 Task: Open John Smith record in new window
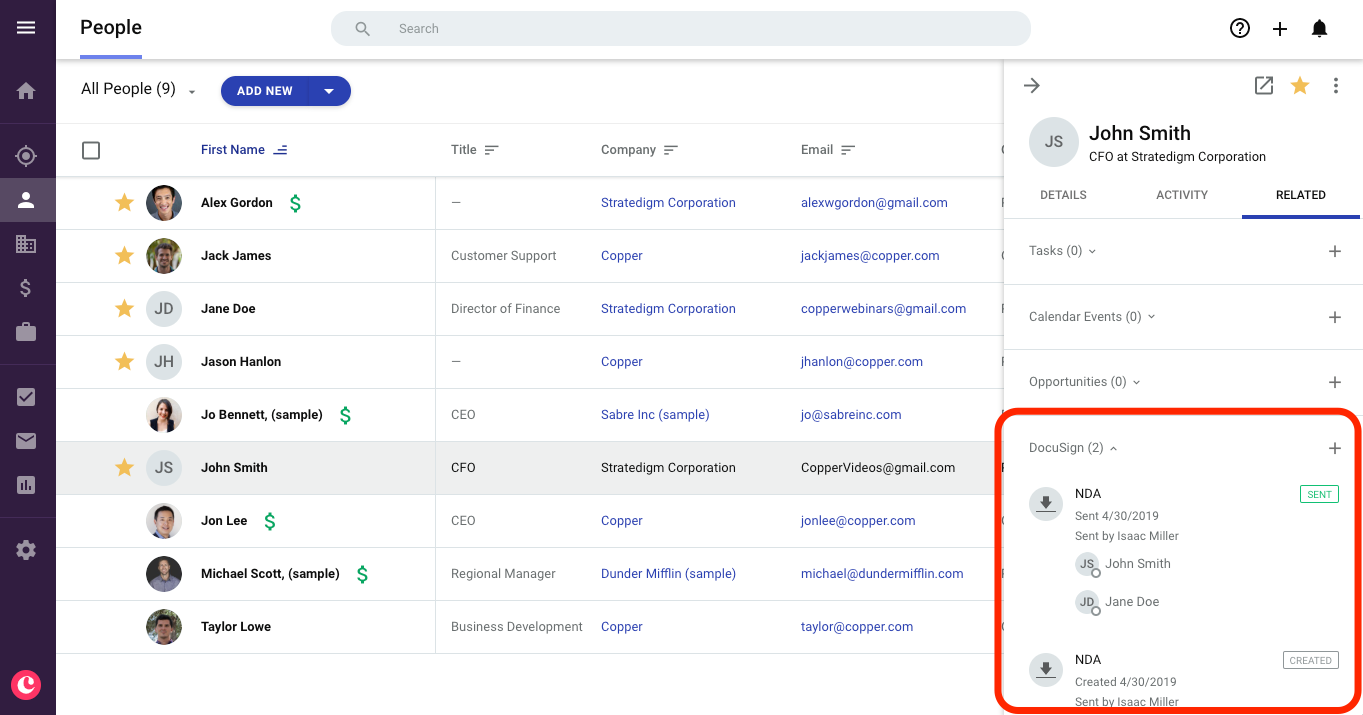[x=1264, y=86]
